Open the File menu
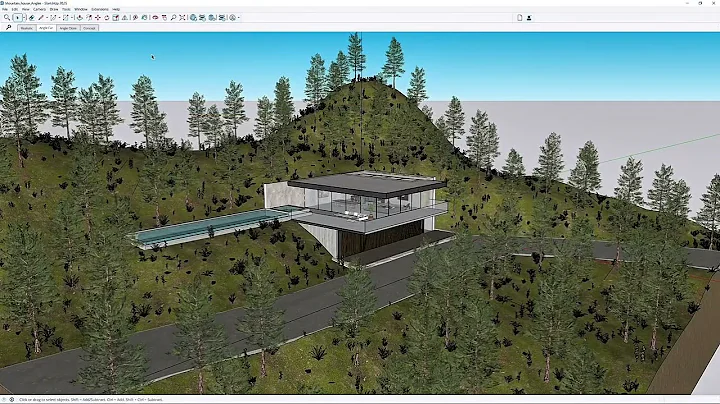This screenshot has width=720, height=404. pyautogui.click(x=5, y=9)
